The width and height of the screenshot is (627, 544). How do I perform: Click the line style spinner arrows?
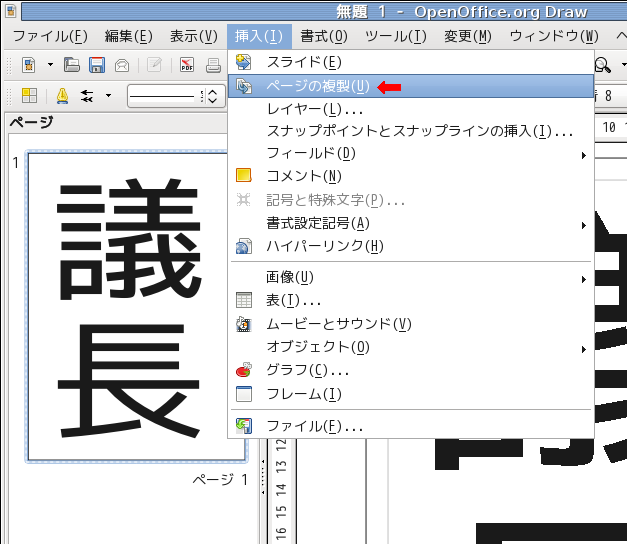click(212, 96)
